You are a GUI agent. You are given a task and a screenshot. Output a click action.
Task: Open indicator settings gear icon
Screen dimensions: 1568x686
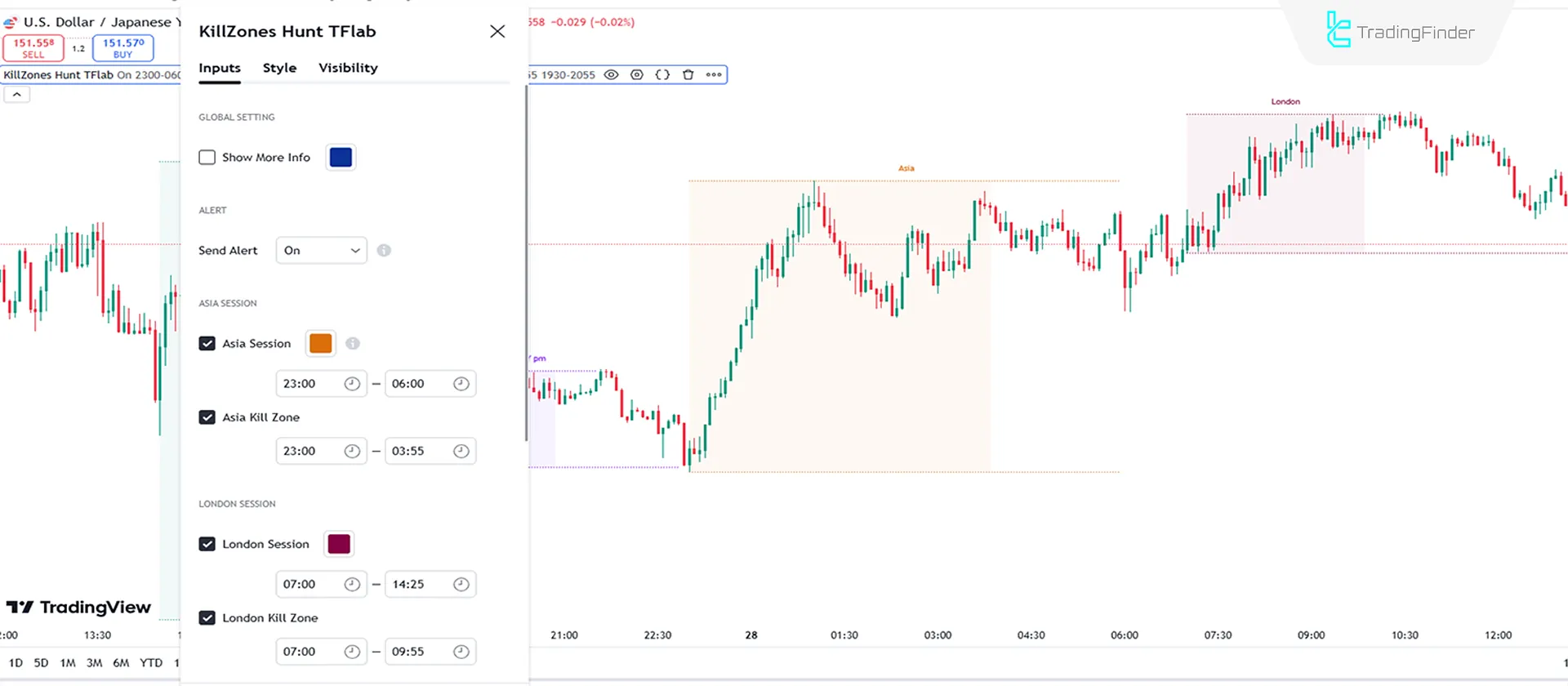(x=637, y=75)
